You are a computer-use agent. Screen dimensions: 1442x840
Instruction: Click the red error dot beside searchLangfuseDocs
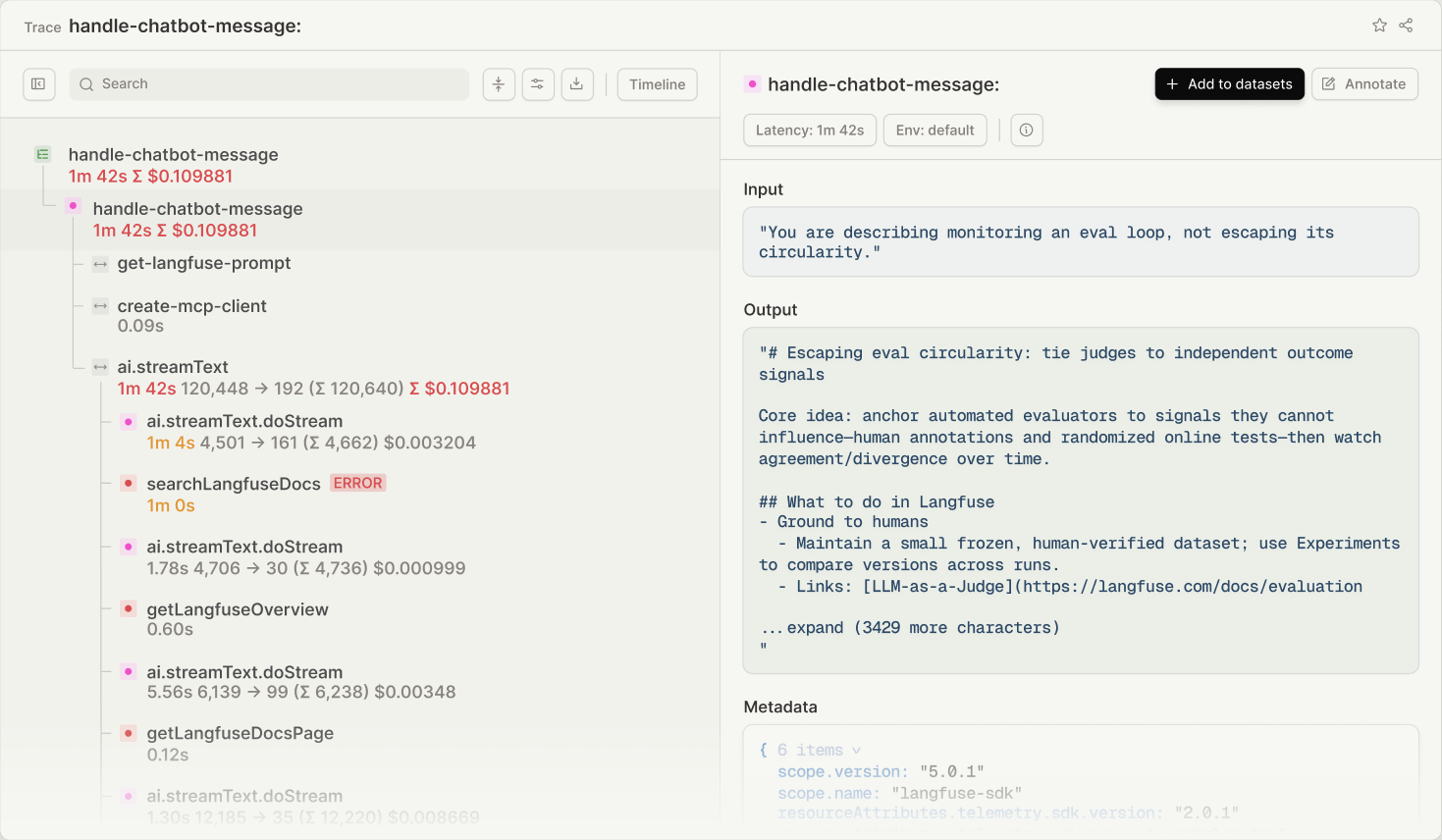(x=128, y=483)
